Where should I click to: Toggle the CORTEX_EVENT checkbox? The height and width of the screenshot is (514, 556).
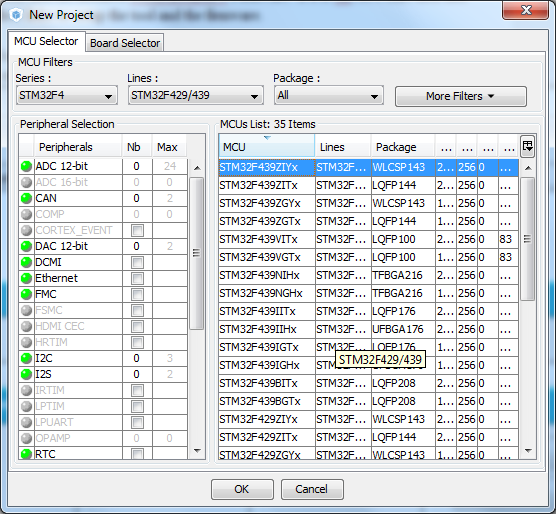[x=137, y=231]
